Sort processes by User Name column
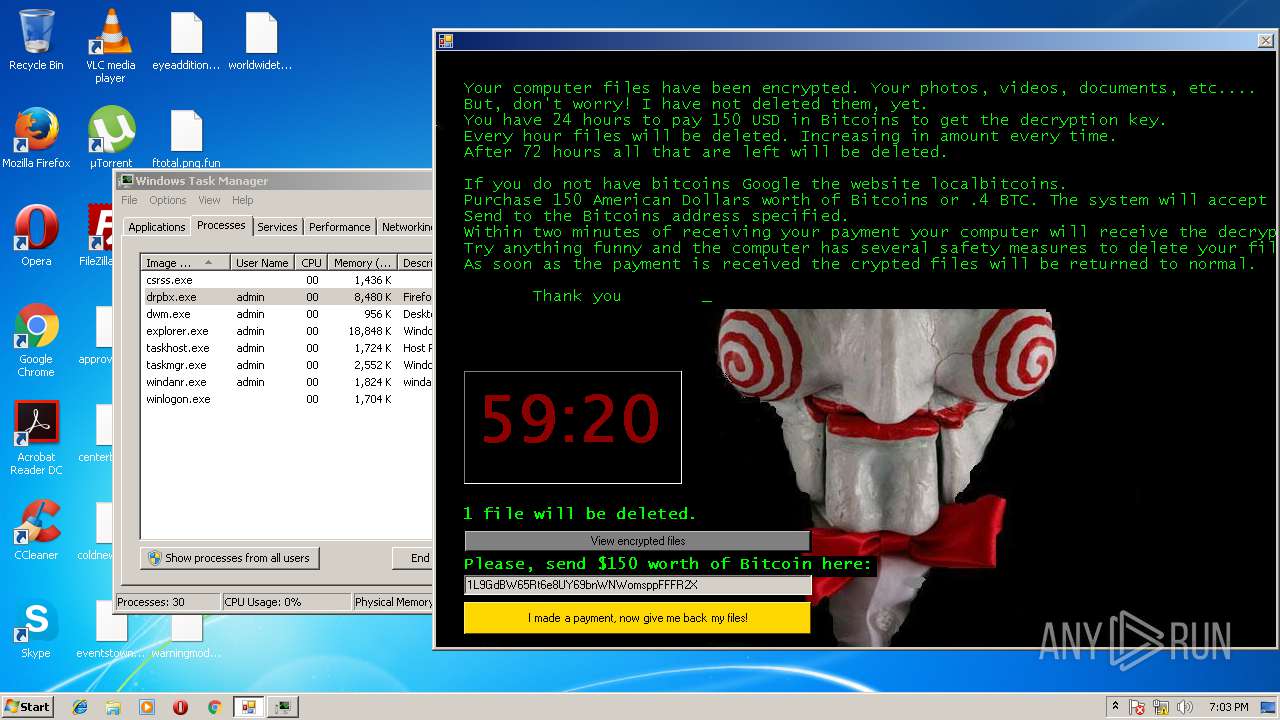The width and height of the screenshot is (1280, 720). coord(262,263)
